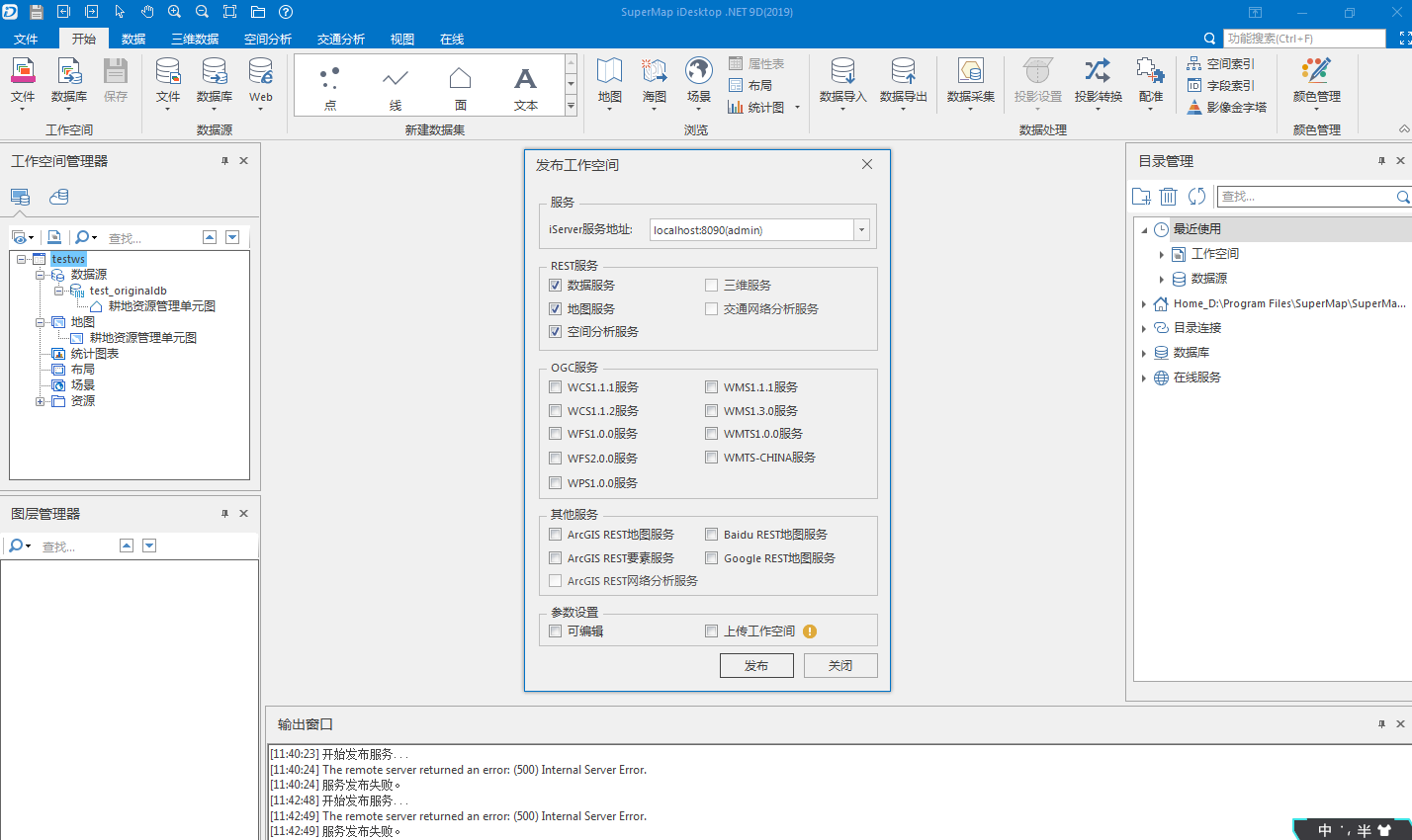This screenshot has height=840, width=1412.
Task: Check WMS1.3.0服务 option
Action: pos(711,410)
